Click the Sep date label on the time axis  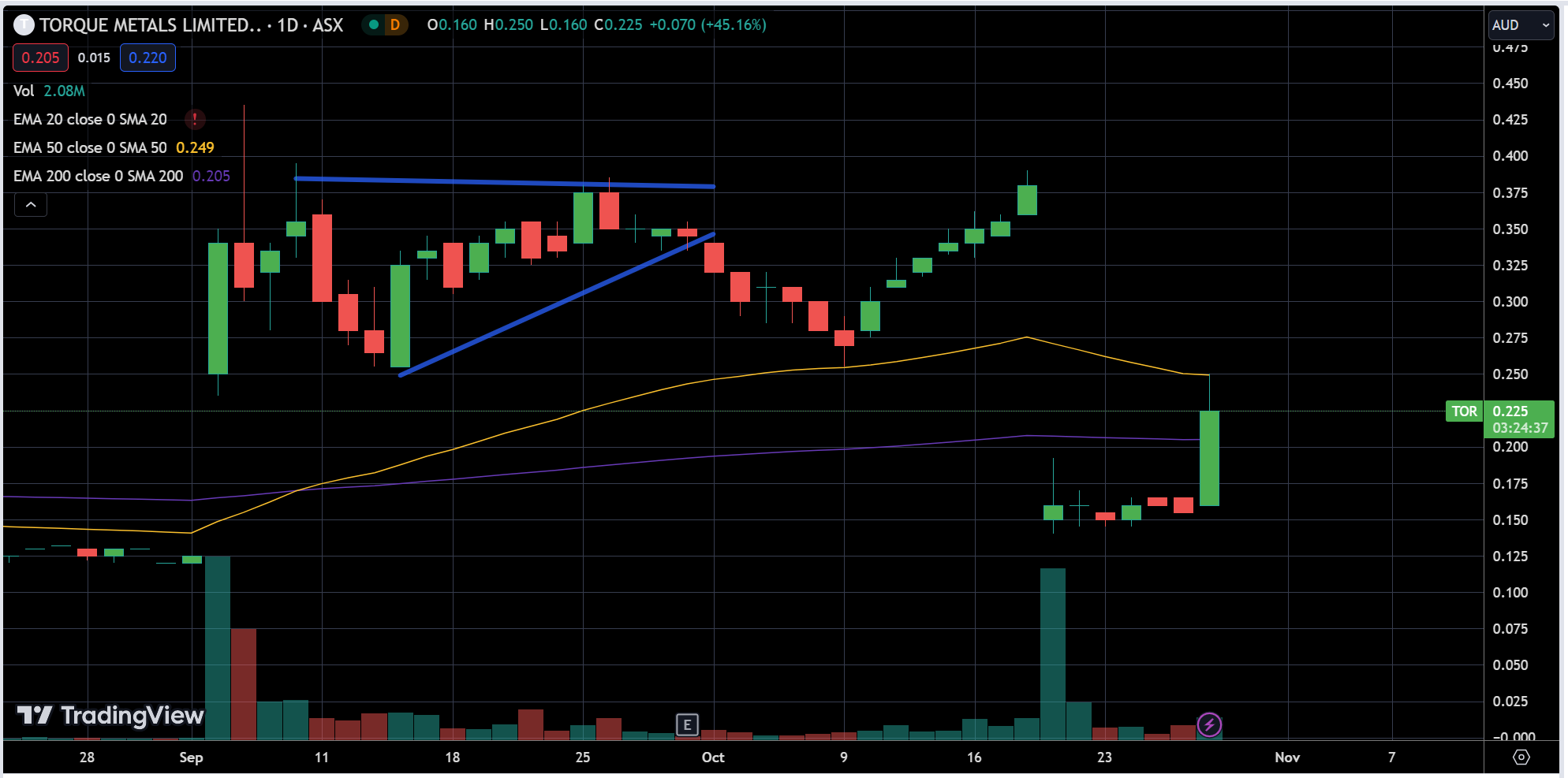tap(191, 757)
